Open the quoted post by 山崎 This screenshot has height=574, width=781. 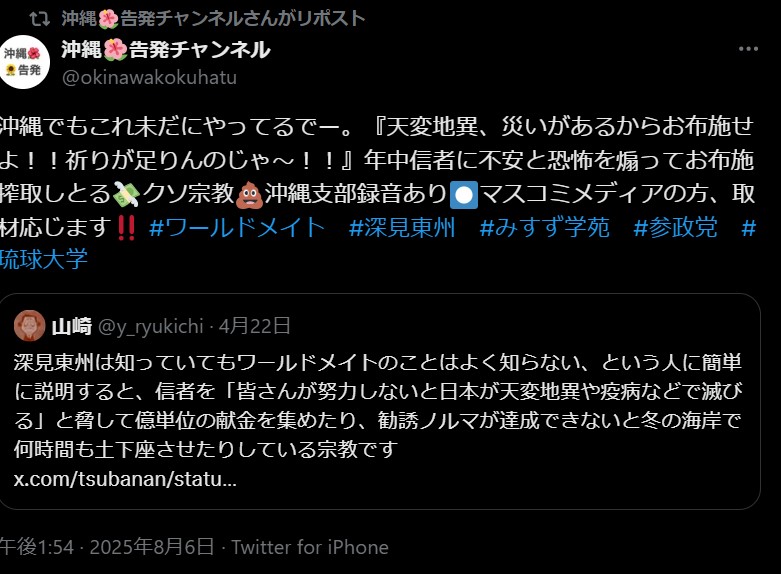tap(380, 401)
